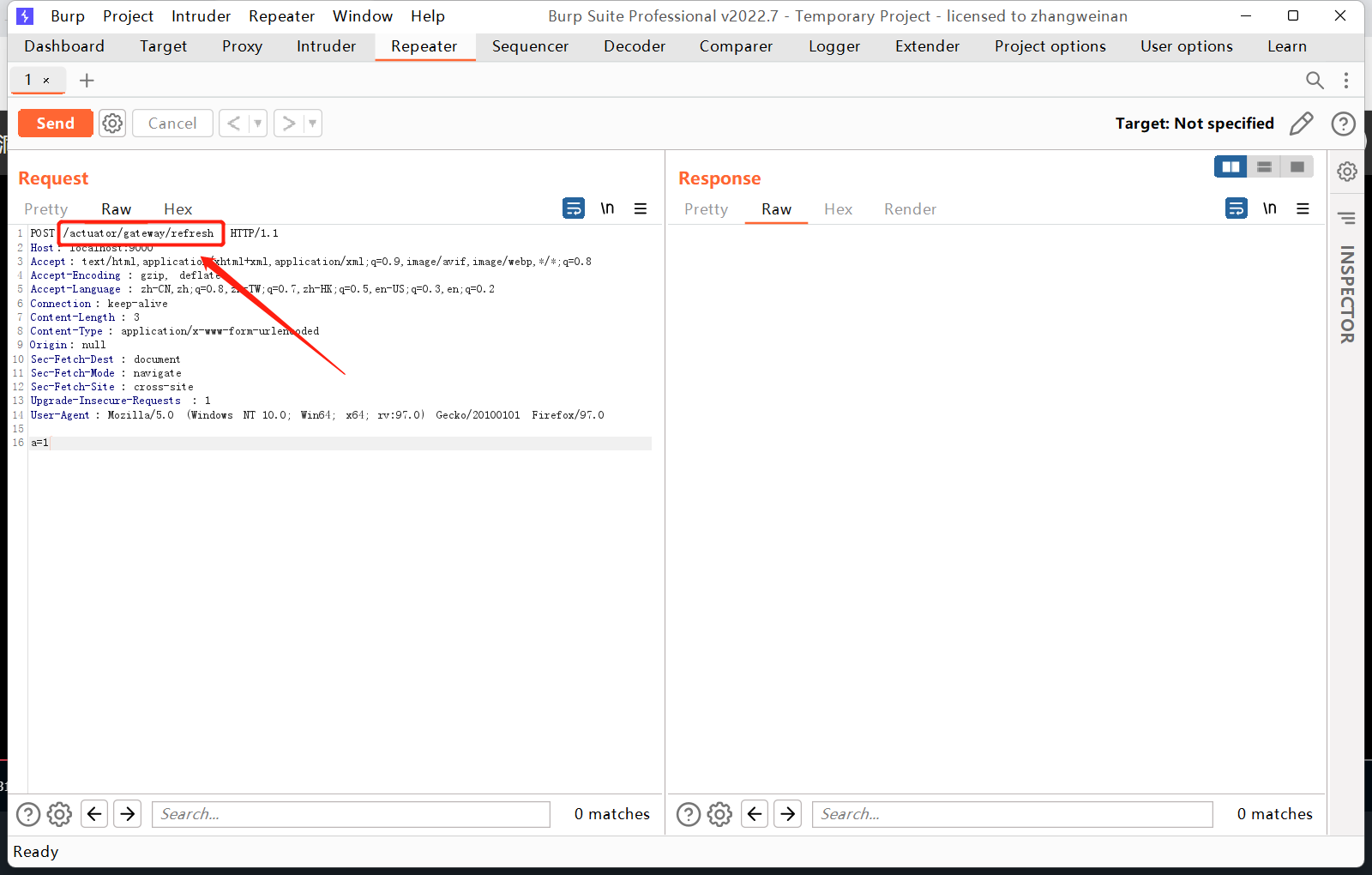Click the Request search input field

(351, 814)
